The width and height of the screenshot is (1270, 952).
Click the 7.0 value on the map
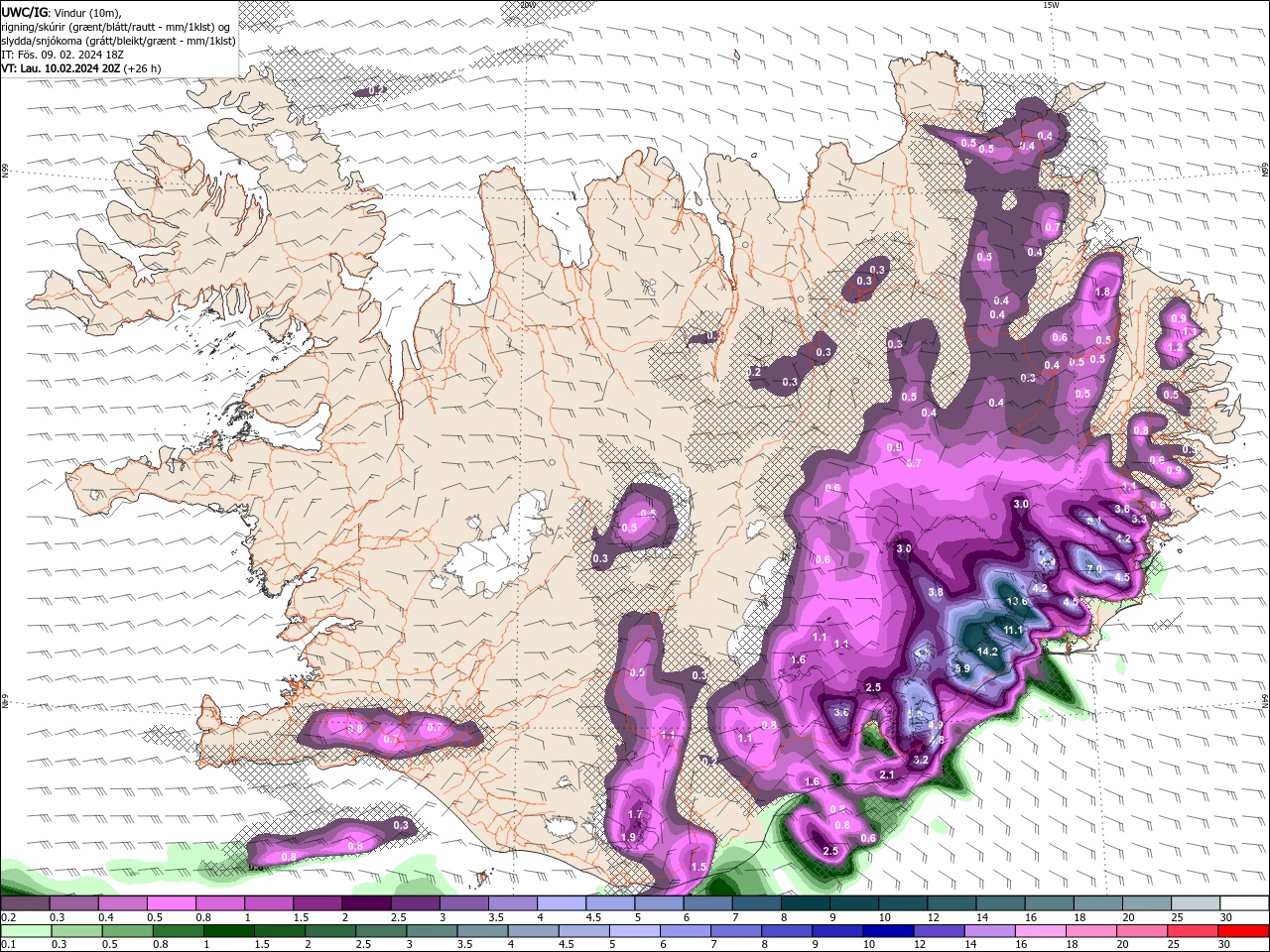click(x=1094, y=569)
